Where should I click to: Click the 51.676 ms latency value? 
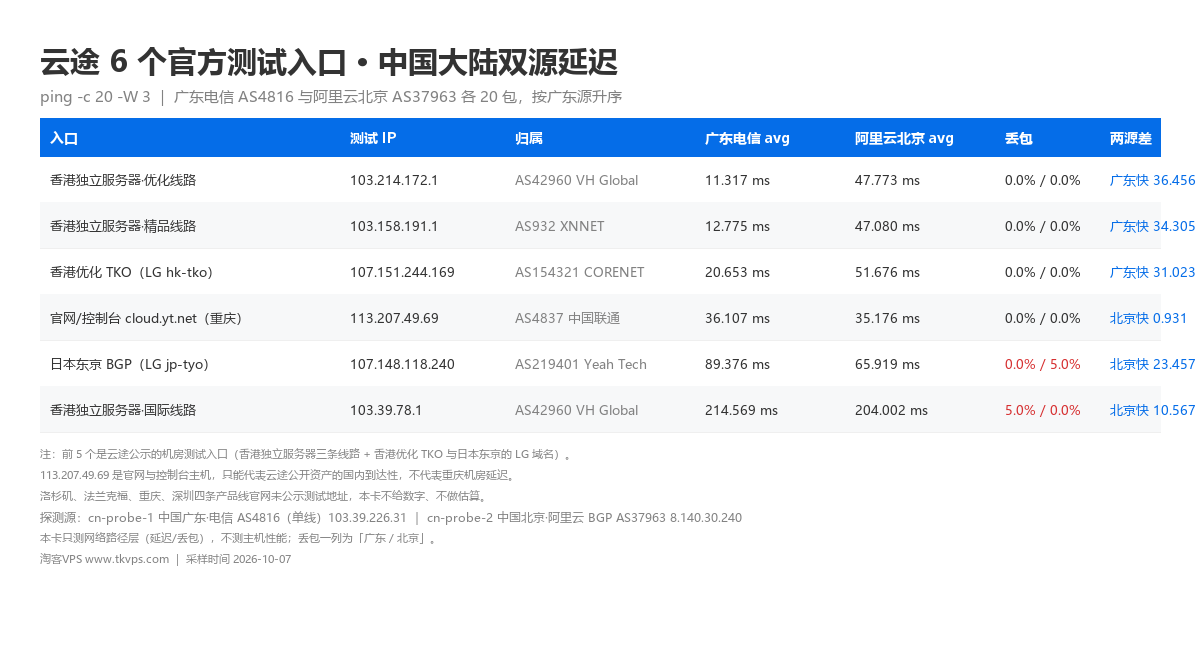[887, 273]
